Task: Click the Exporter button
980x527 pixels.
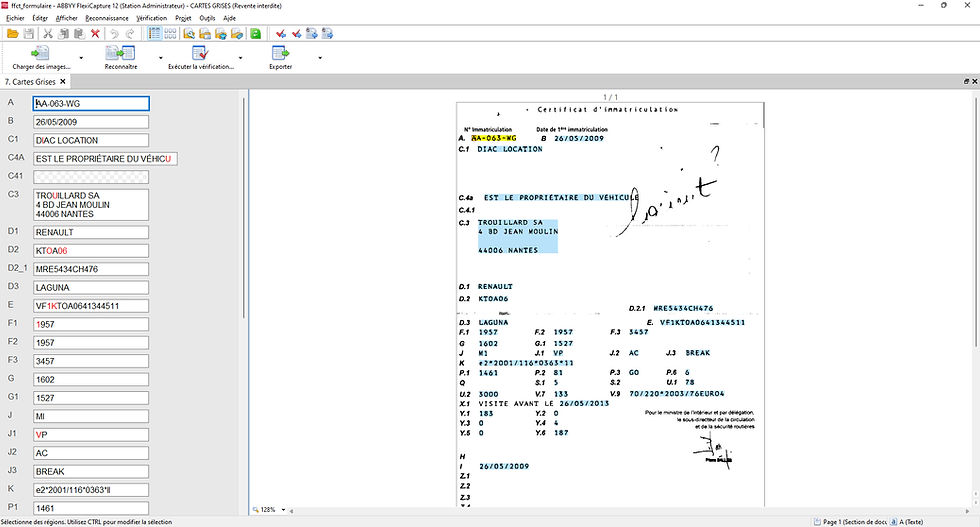Action: pos(281,58)
